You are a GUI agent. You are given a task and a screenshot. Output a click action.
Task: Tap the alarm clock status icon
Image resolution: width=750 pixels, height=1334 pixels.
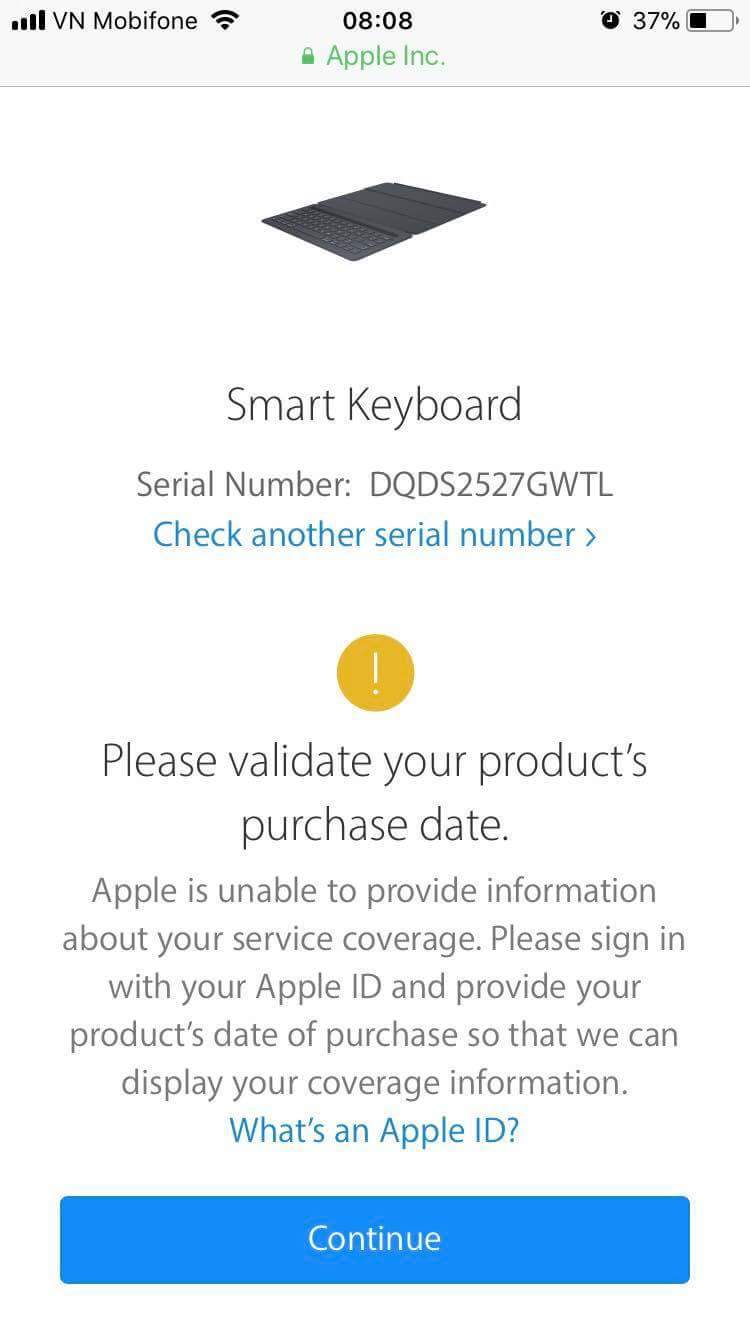pyautogui.click(x=610, y=20)
